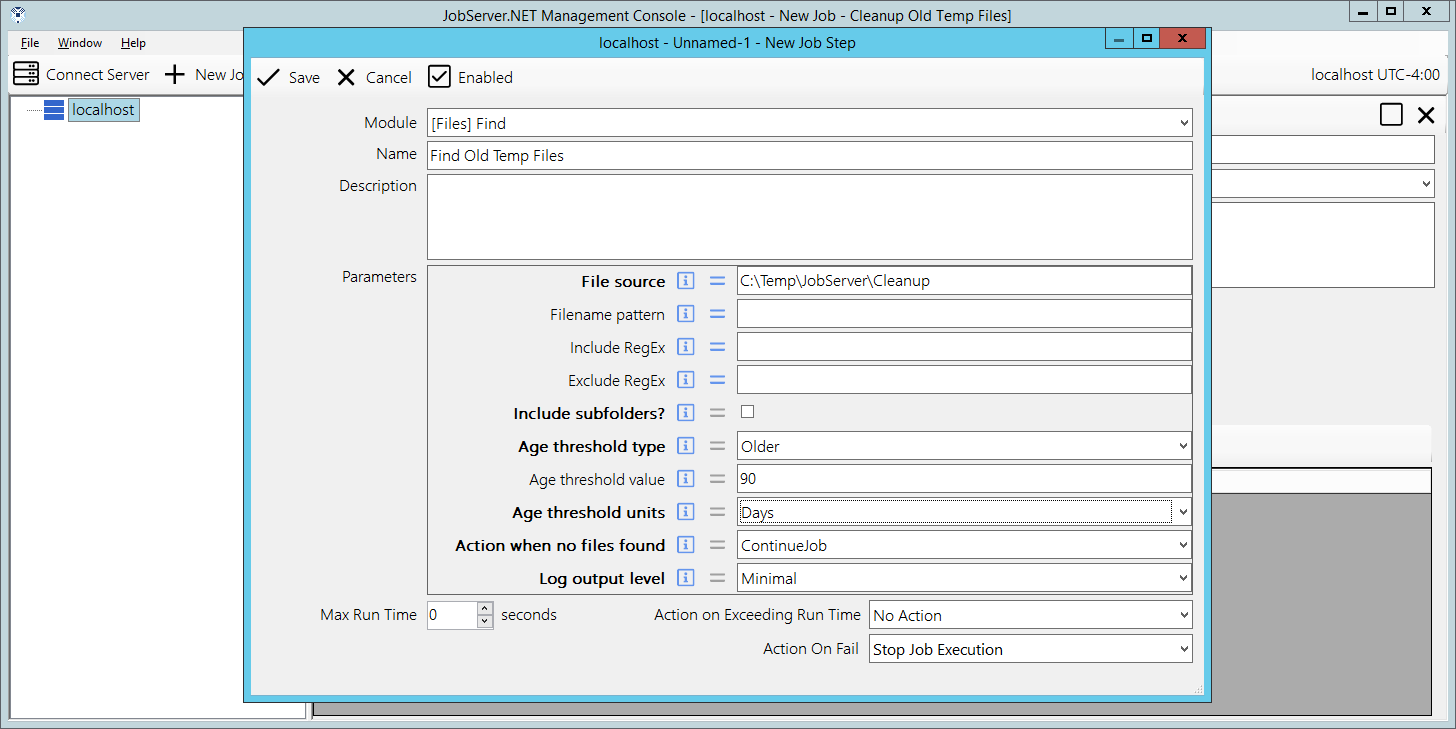Image resolution: width=1456 pixels, height=729 pixels.
Task: Click the info icon beside File source
Action: pyautogui.click(x=685, y=281)
